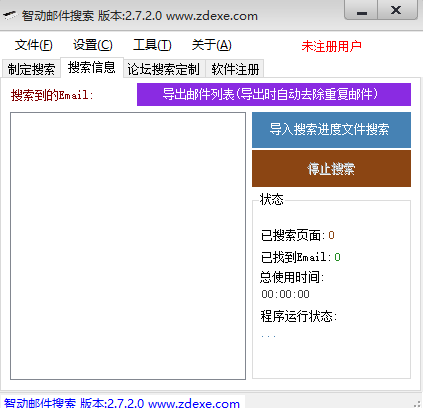
Task: Switch to the 论坛搜索定制 tab
Action: coord(164,69)
